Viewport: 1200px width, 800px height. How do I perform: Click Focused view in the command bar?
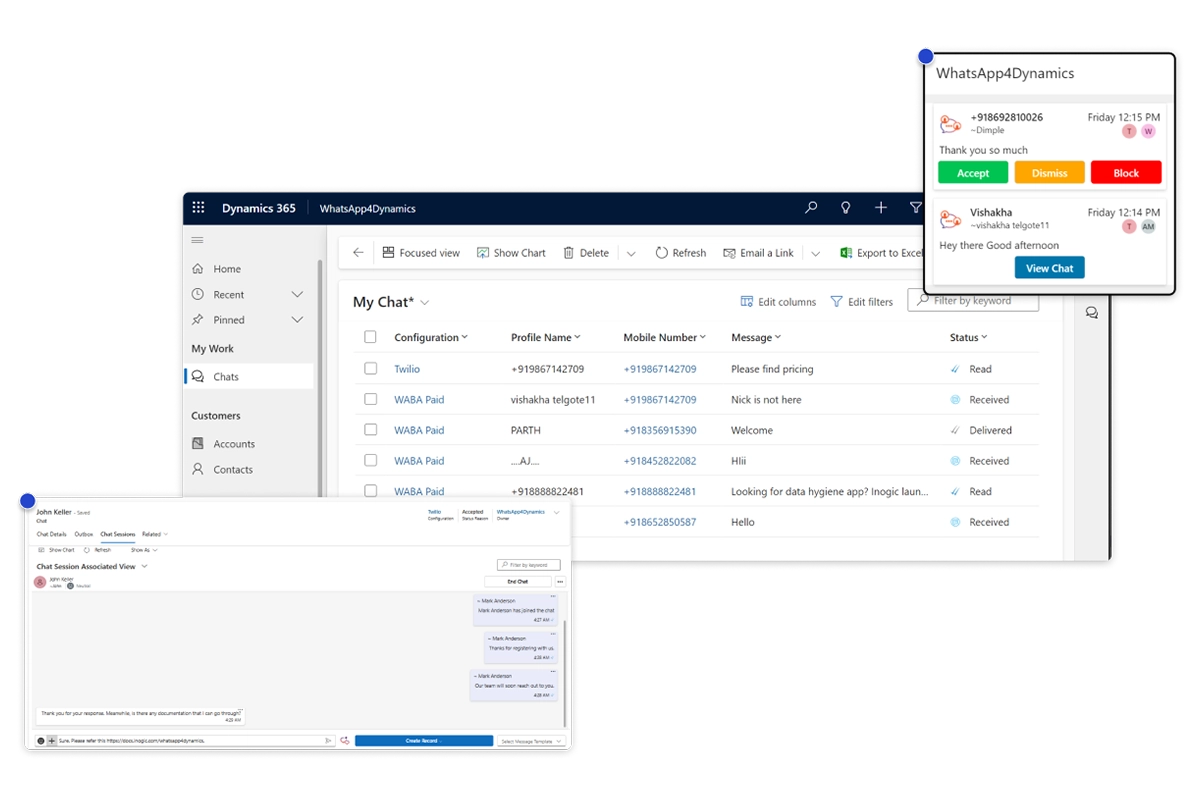(421, 253)
